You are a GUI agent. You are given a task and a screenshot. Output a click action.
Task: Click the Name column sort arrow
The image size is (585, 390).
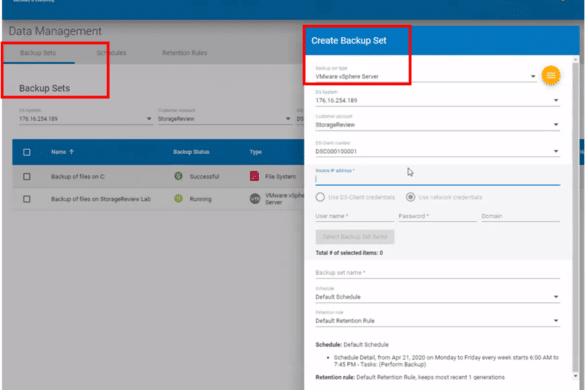tap(72, 152)
